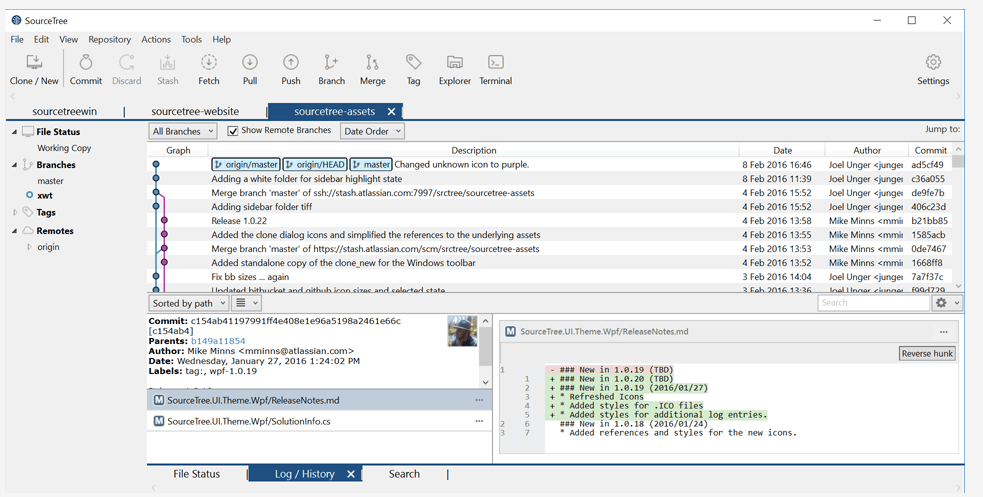Open the All Branches dropdown
983x497 pixels.
pos(183,131)
